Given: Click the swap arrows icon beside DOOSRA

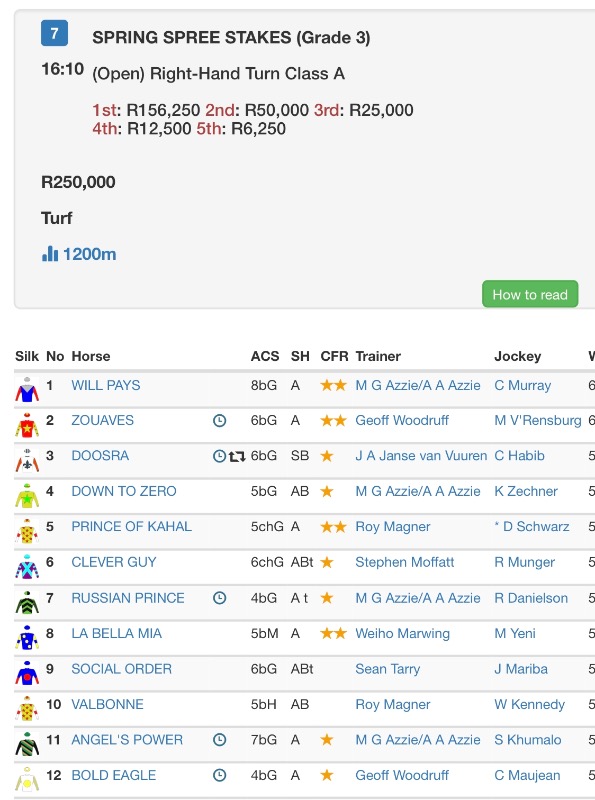Looking at the screenshot, I should tap(237, 456).
